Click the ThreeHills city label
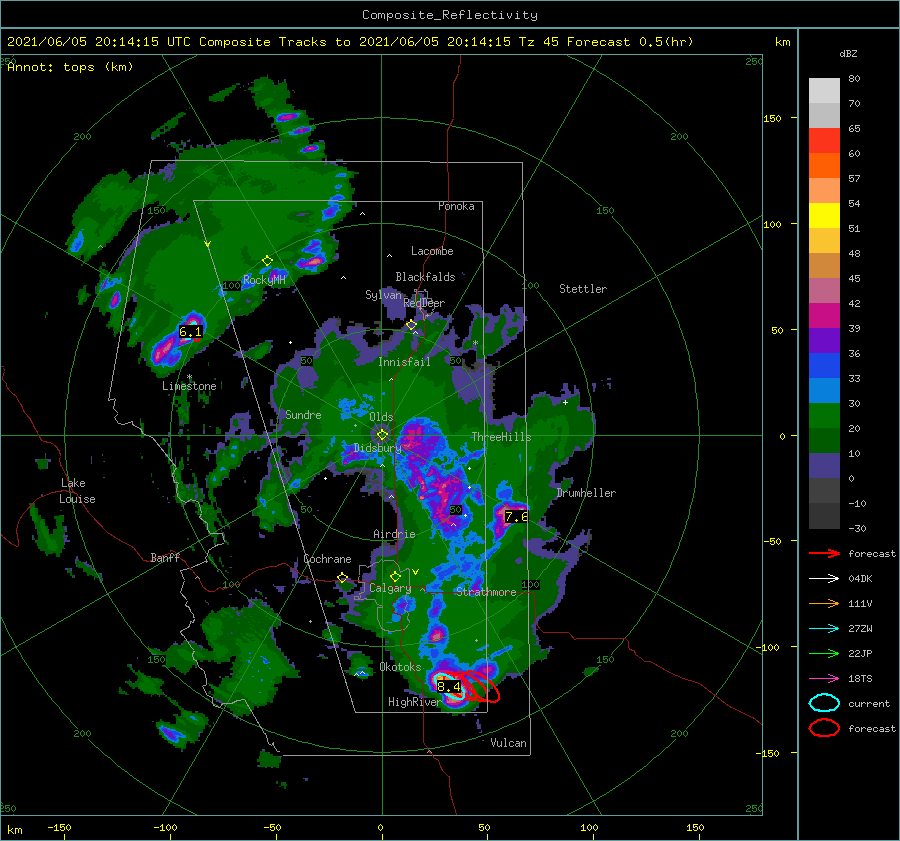 click(501, 437)
